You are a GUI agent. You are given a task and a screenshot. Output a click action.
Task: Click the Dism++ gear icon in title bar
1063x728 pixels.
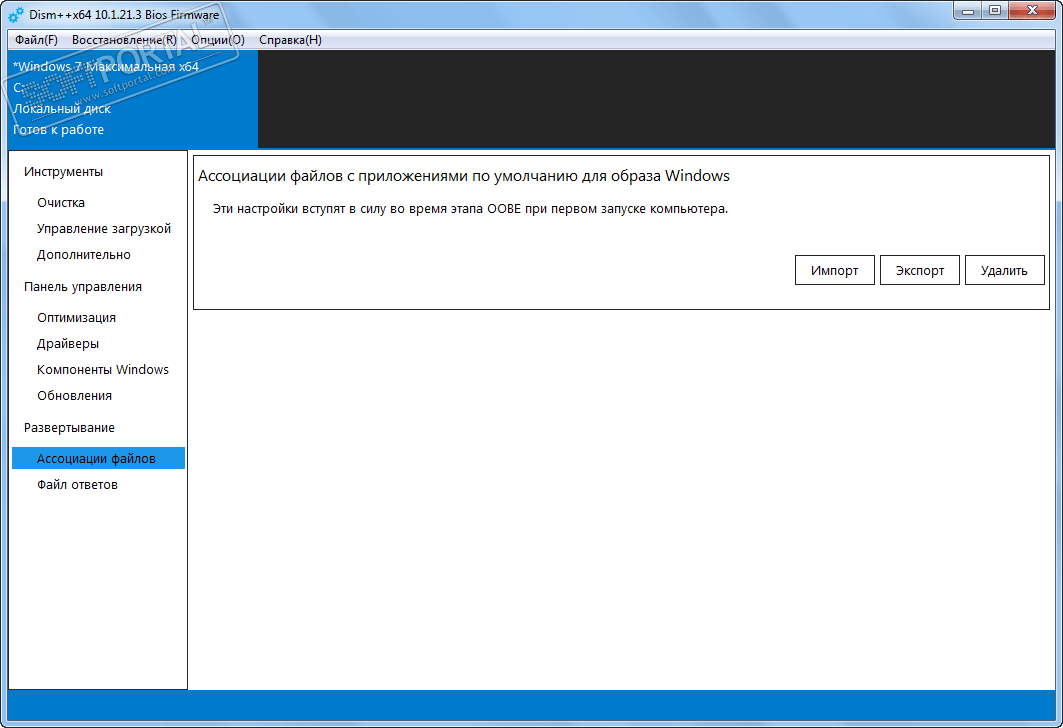(16, 14)
